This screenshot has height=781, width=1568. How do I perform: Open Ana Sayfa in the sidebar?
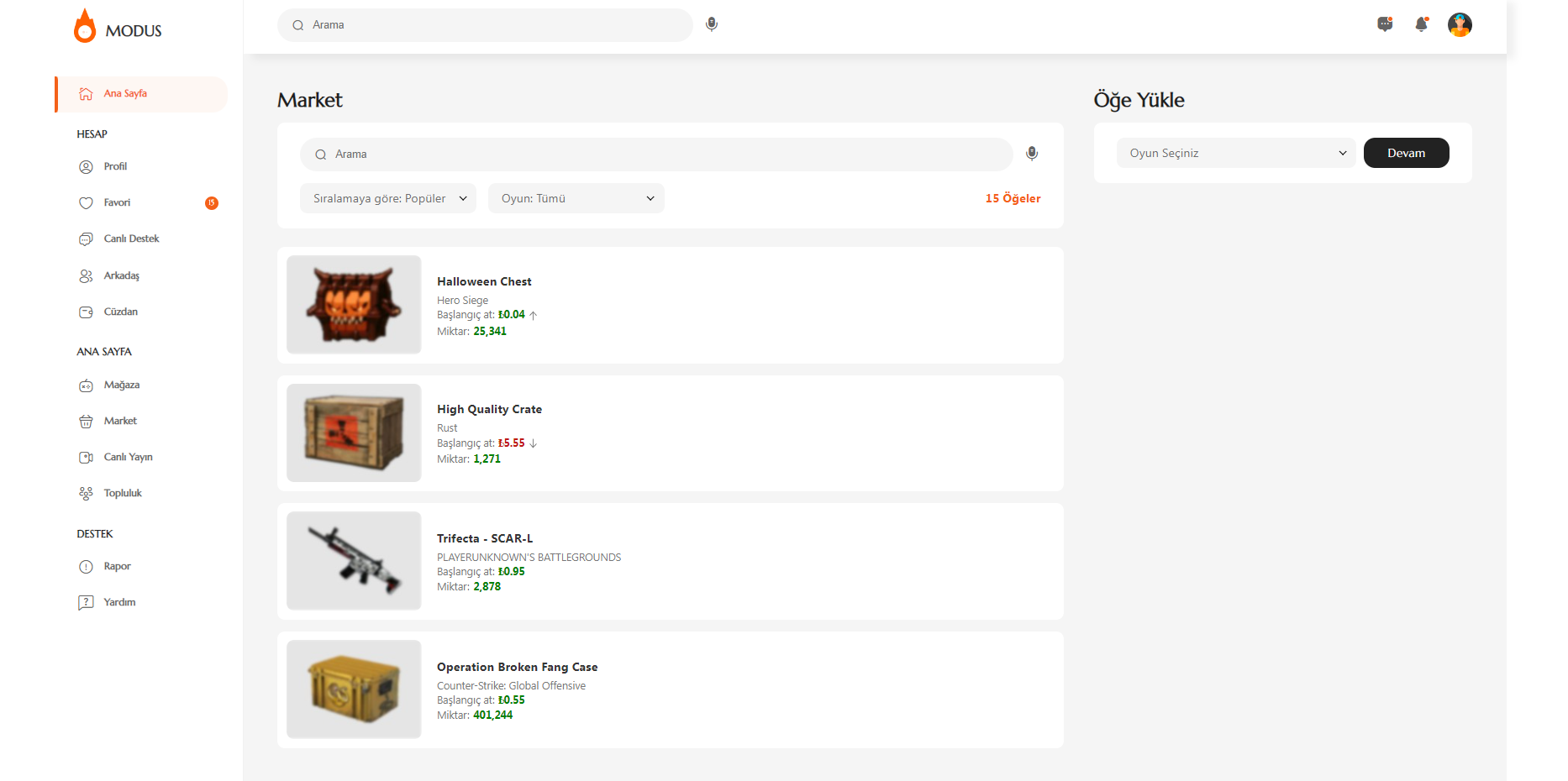141,94
